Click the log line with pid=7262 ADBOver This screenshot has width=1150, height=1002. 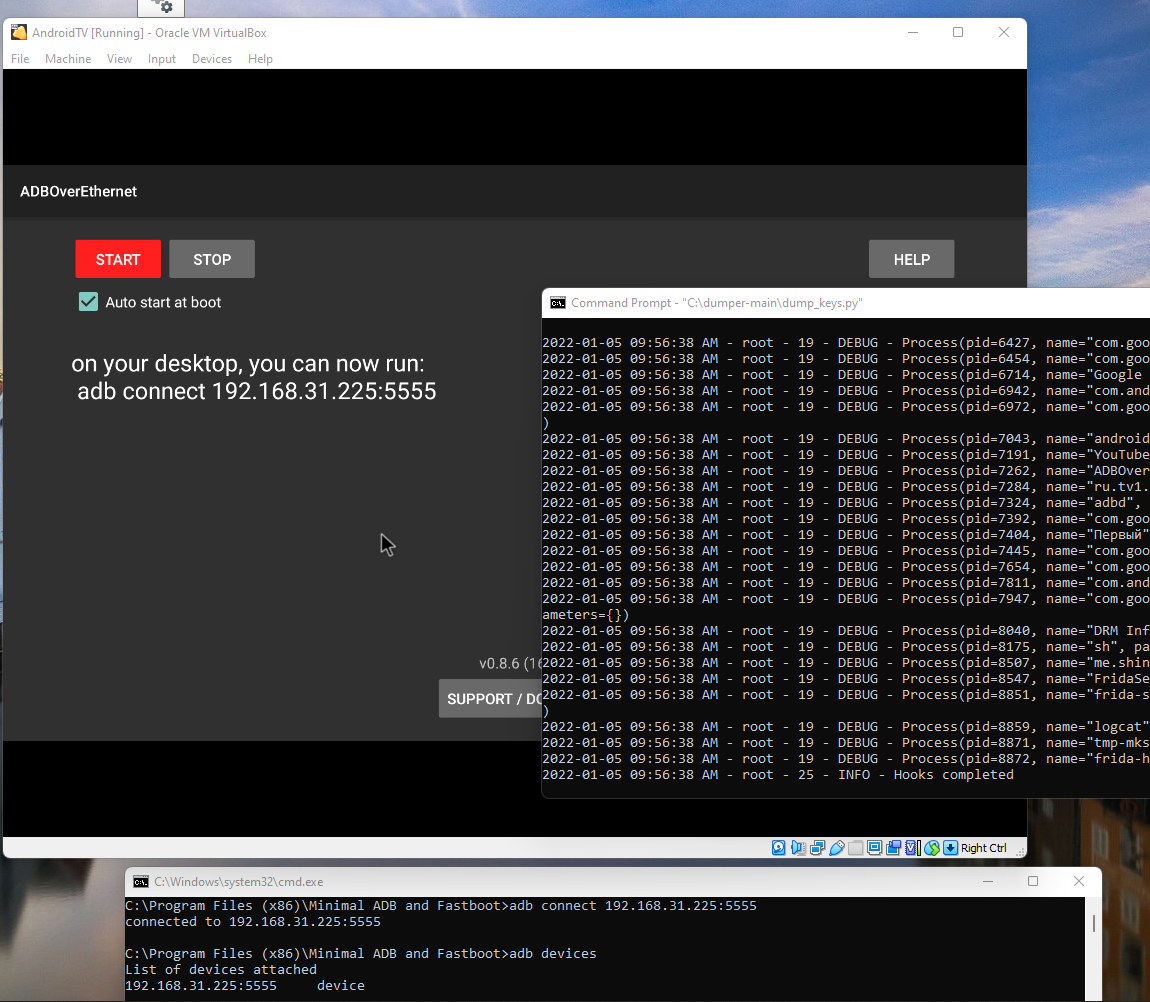846,471
